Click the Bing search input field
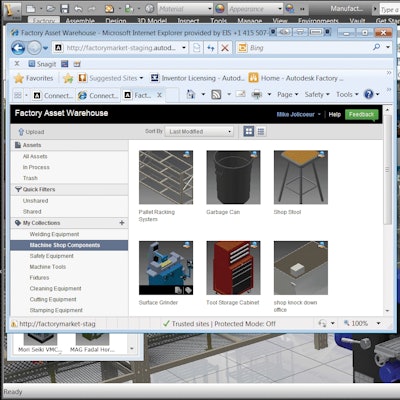400x400 pixels. pos(309,48)
